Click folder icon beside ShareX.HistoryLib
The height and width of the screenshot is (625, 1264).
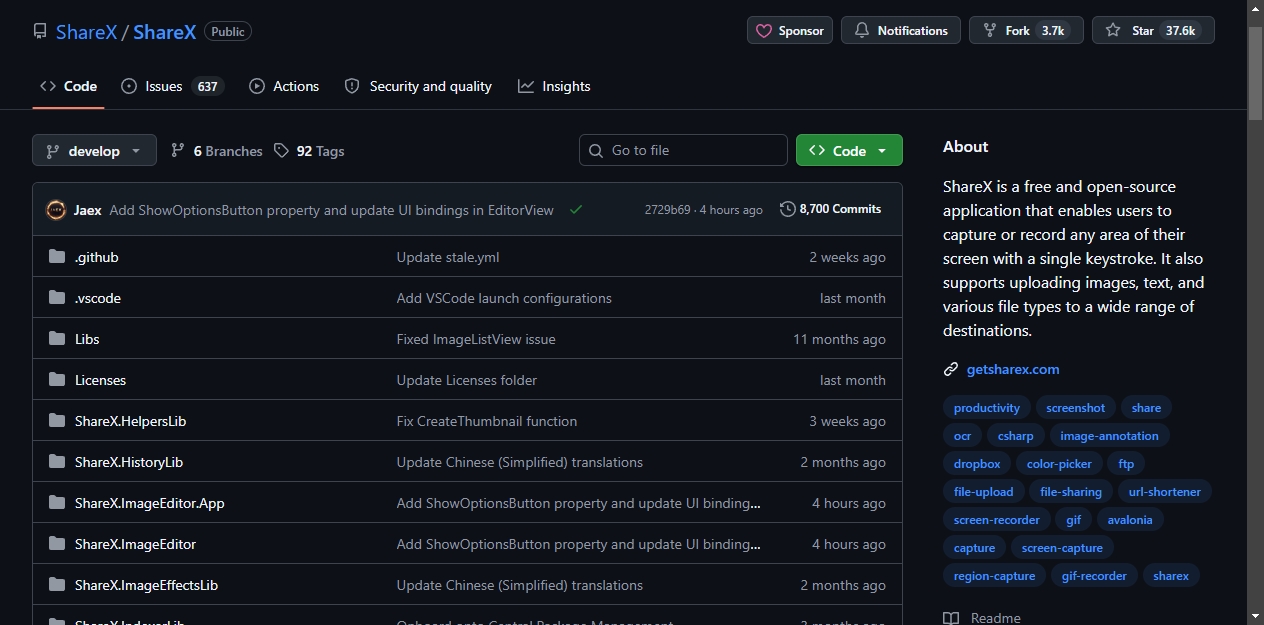click(x=57, y=462)
